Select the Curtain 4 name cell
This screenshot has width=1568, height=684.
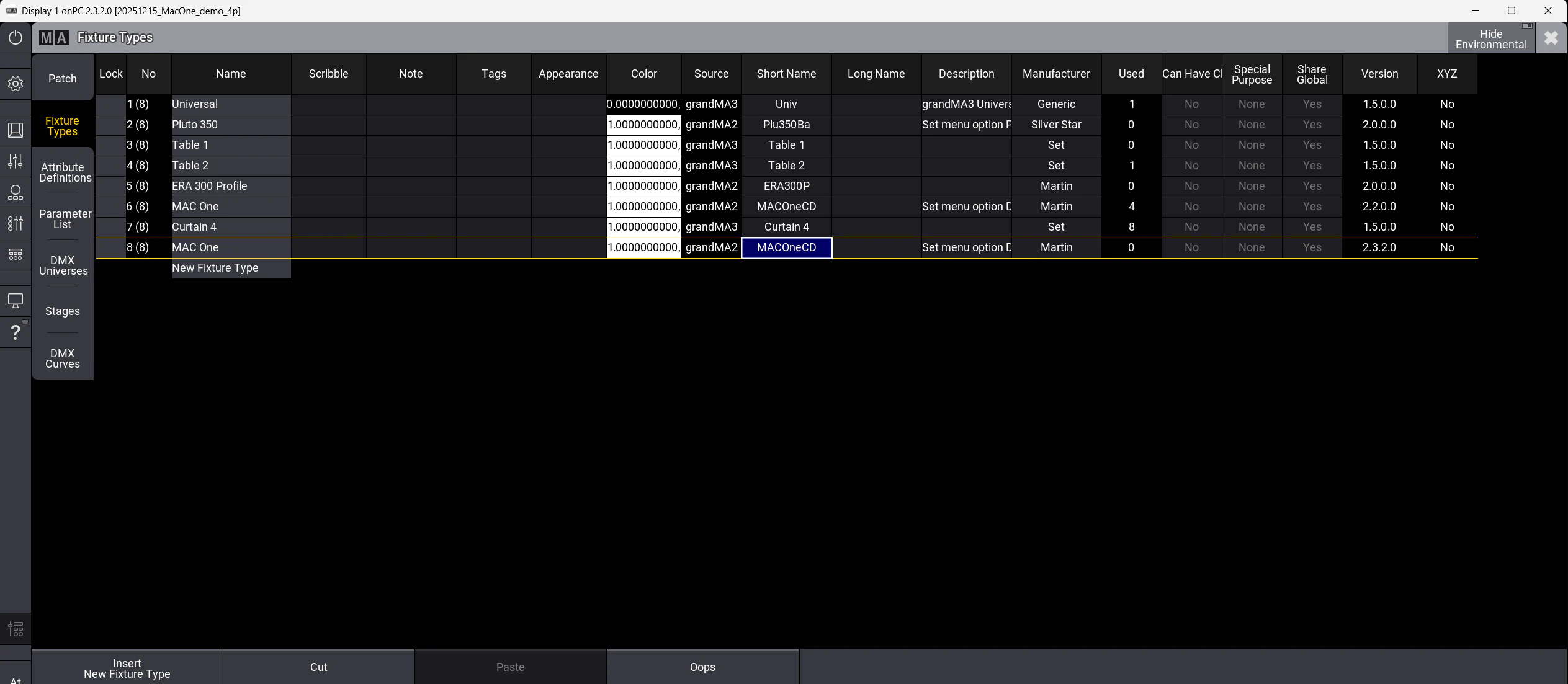(231, 227)
